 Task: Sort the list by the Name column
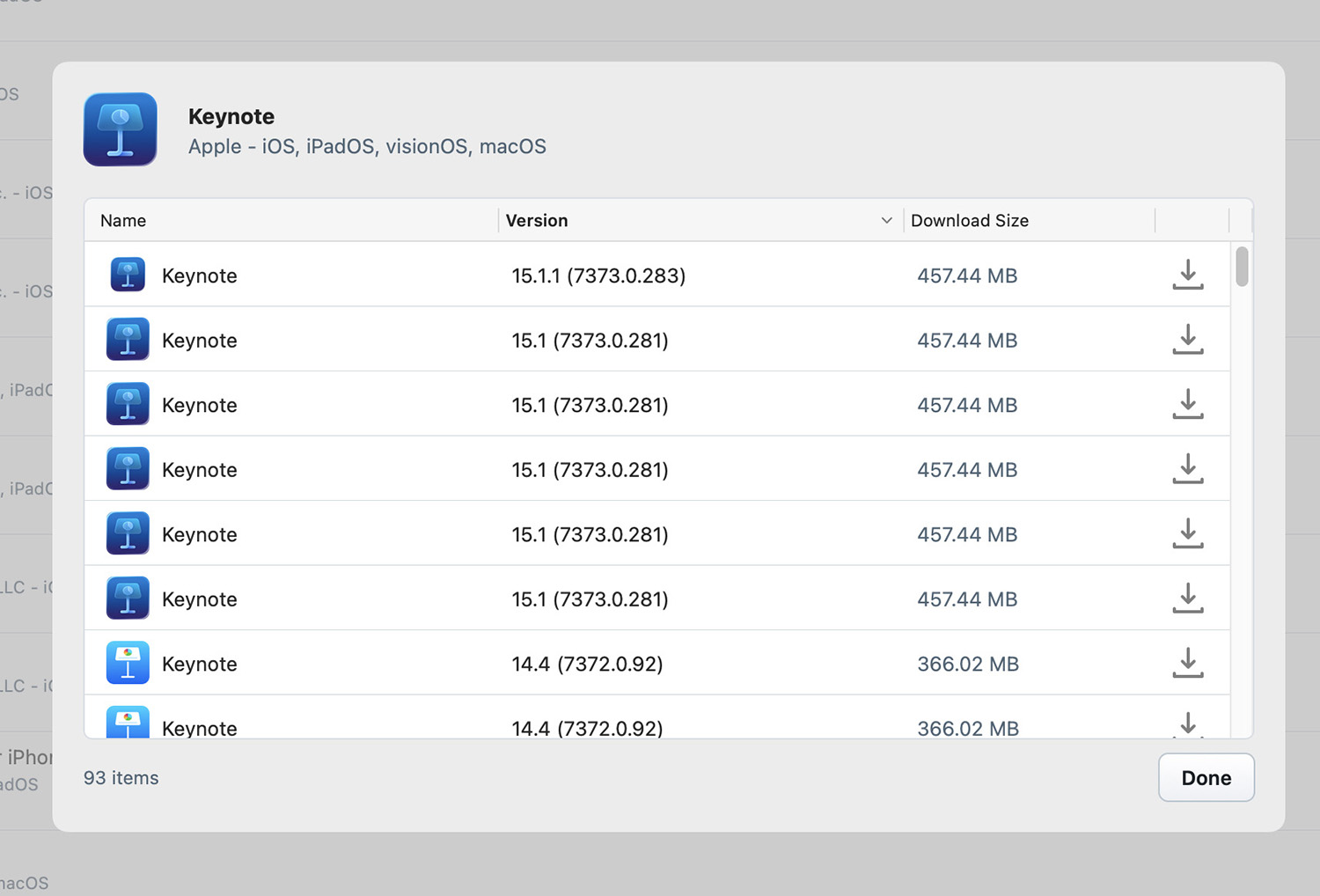[x=123, y=220]
